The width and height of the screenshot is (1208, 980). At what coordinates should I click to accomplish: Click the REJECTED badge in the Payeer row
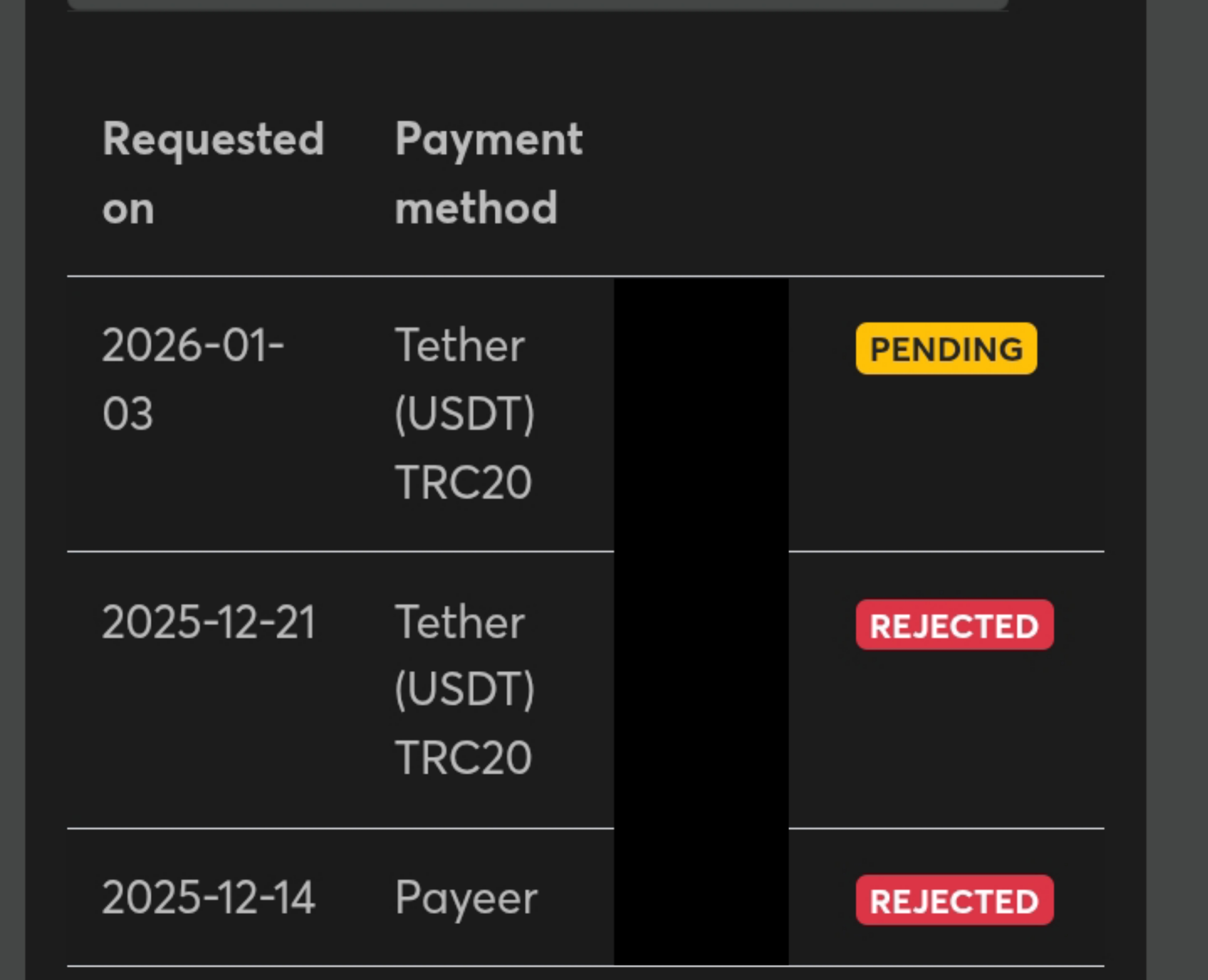point(954,900)
